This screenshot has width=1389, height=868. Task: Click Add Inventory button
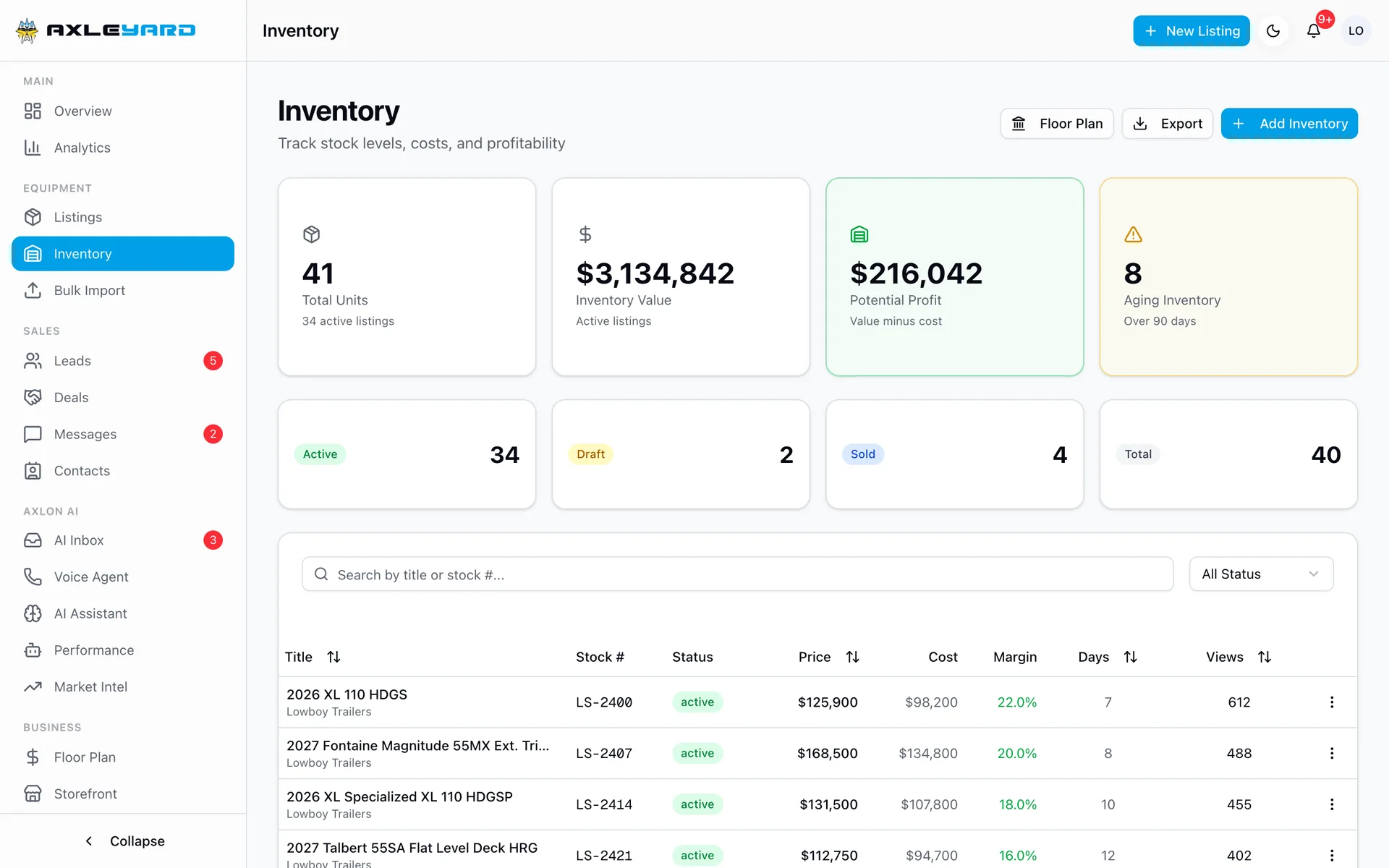(x=1289, y=124)
